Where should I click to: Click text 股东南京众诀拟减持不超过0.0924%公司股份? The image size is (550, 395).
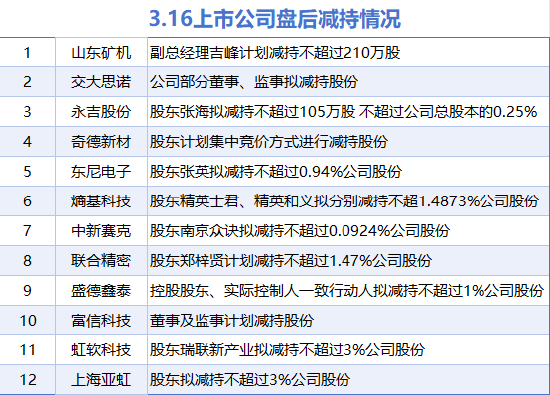click(x=300, y=231)
